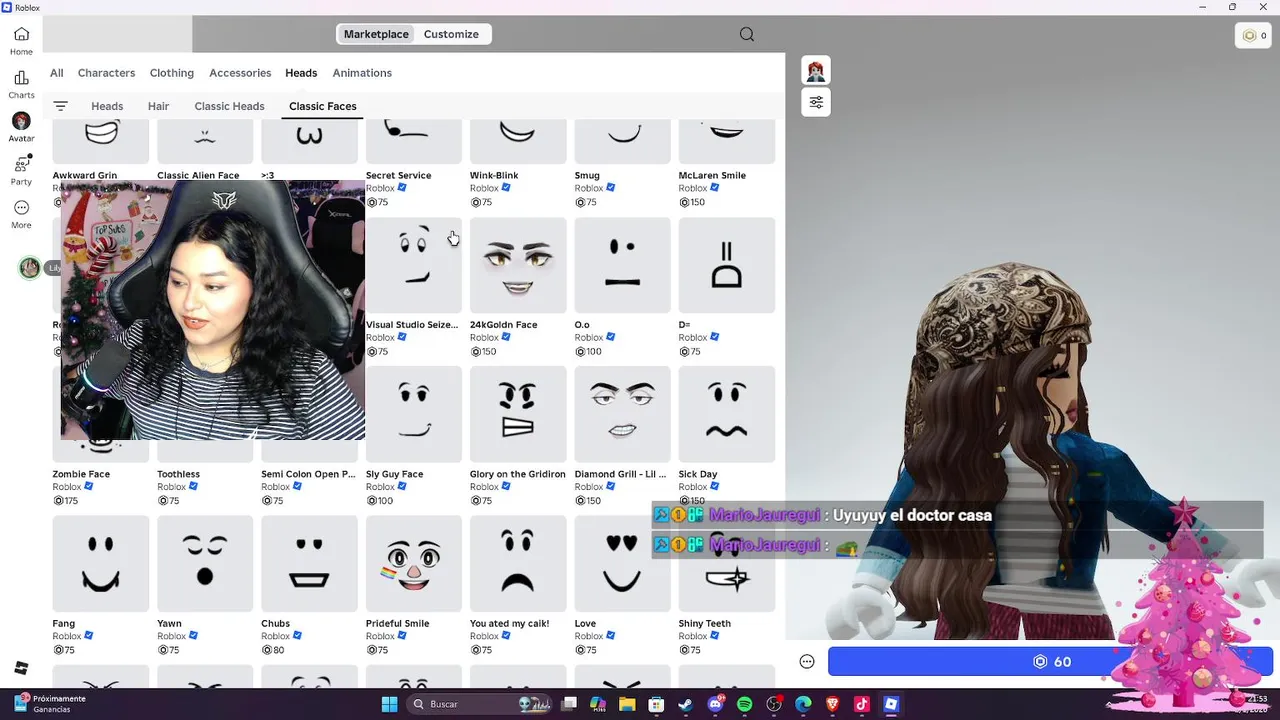Open the filter options icon

coord(60,106)
